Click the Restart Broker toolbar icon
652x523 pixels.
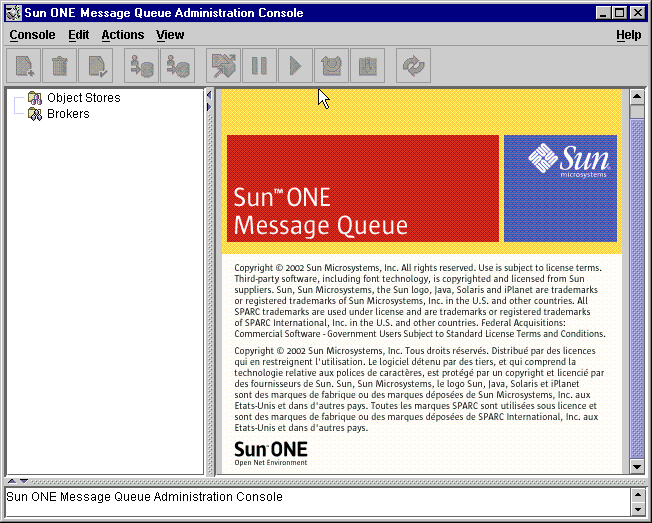click(331, 66)
